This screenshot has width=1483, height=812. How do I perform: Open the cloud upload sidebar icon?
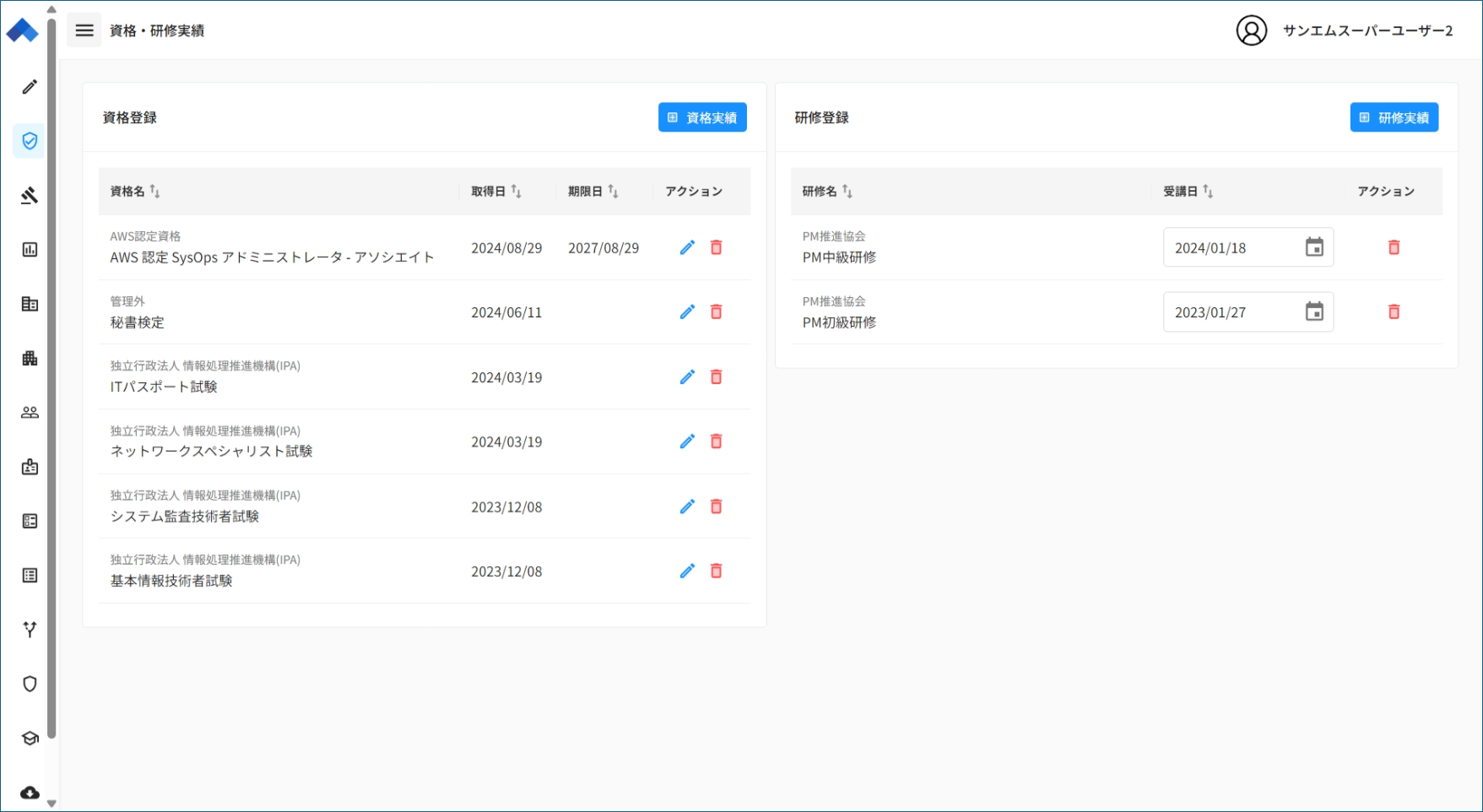30,793
